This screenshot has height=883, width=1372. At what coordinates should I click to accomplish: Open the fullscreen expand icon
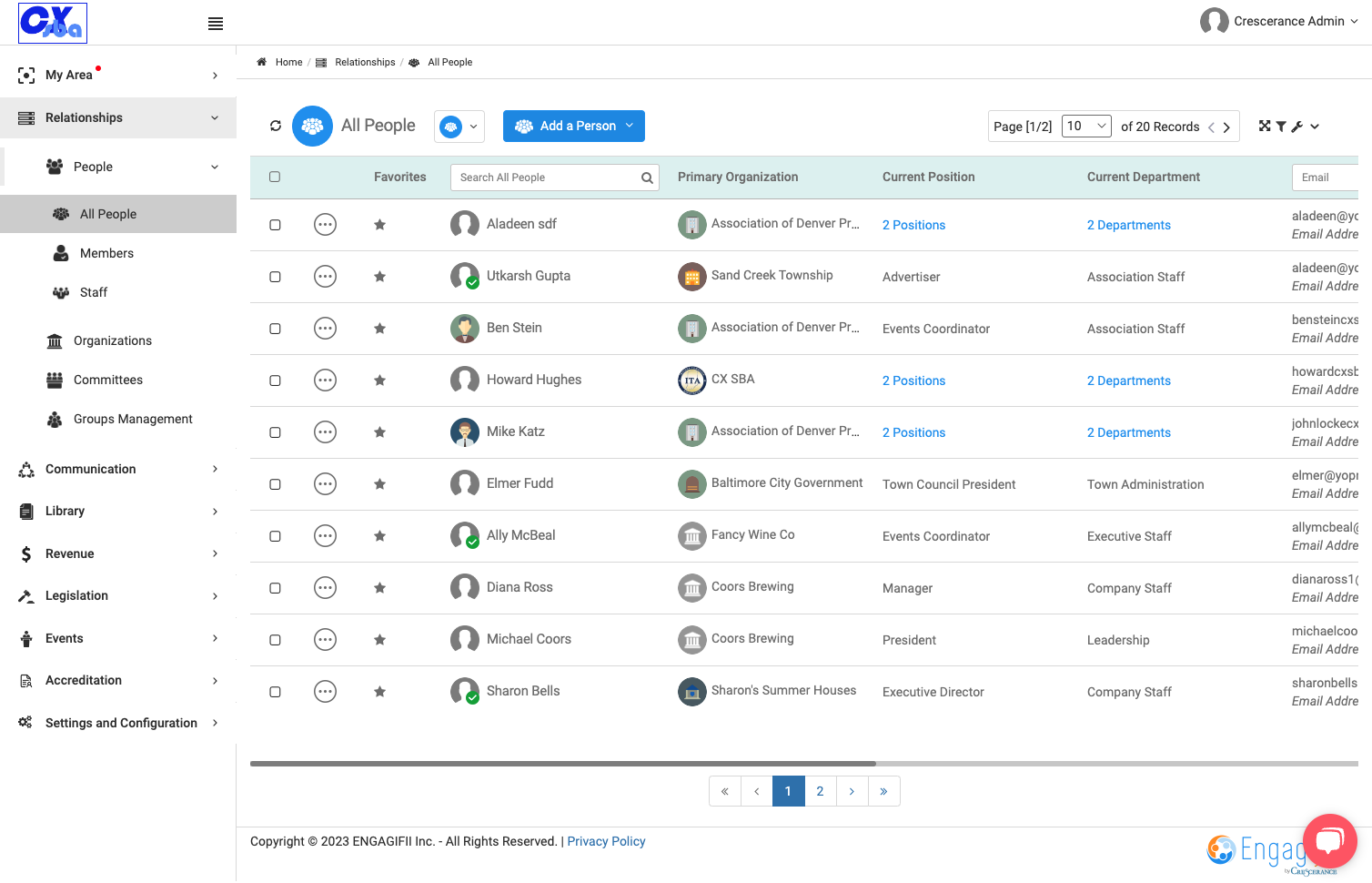point(1265,126)
